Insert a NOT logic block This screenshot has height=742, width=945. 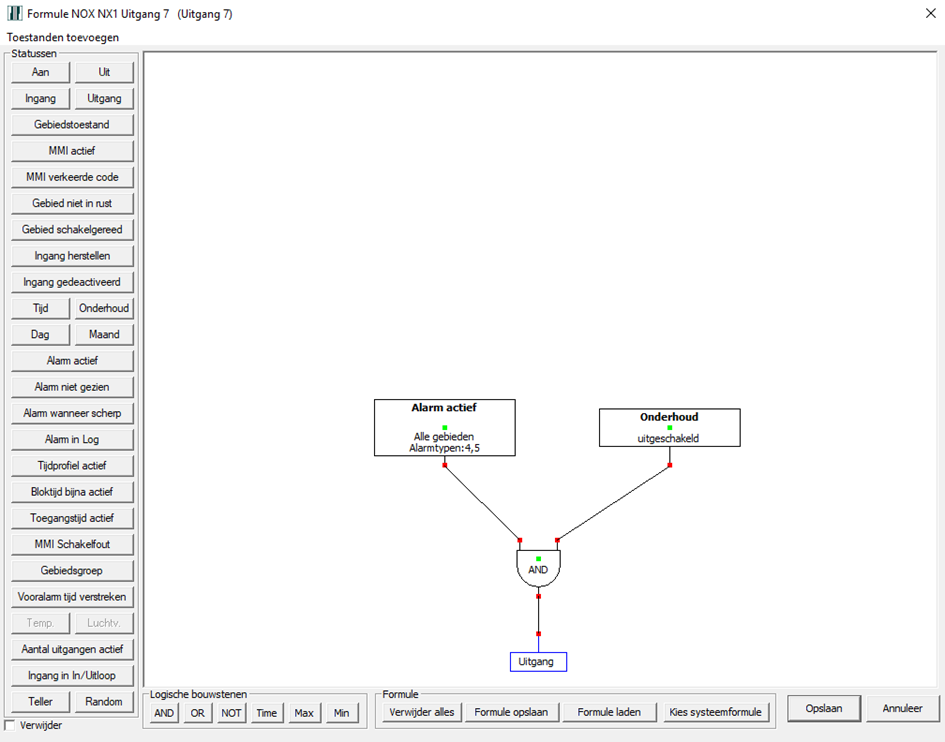click(x=231, y=713)
